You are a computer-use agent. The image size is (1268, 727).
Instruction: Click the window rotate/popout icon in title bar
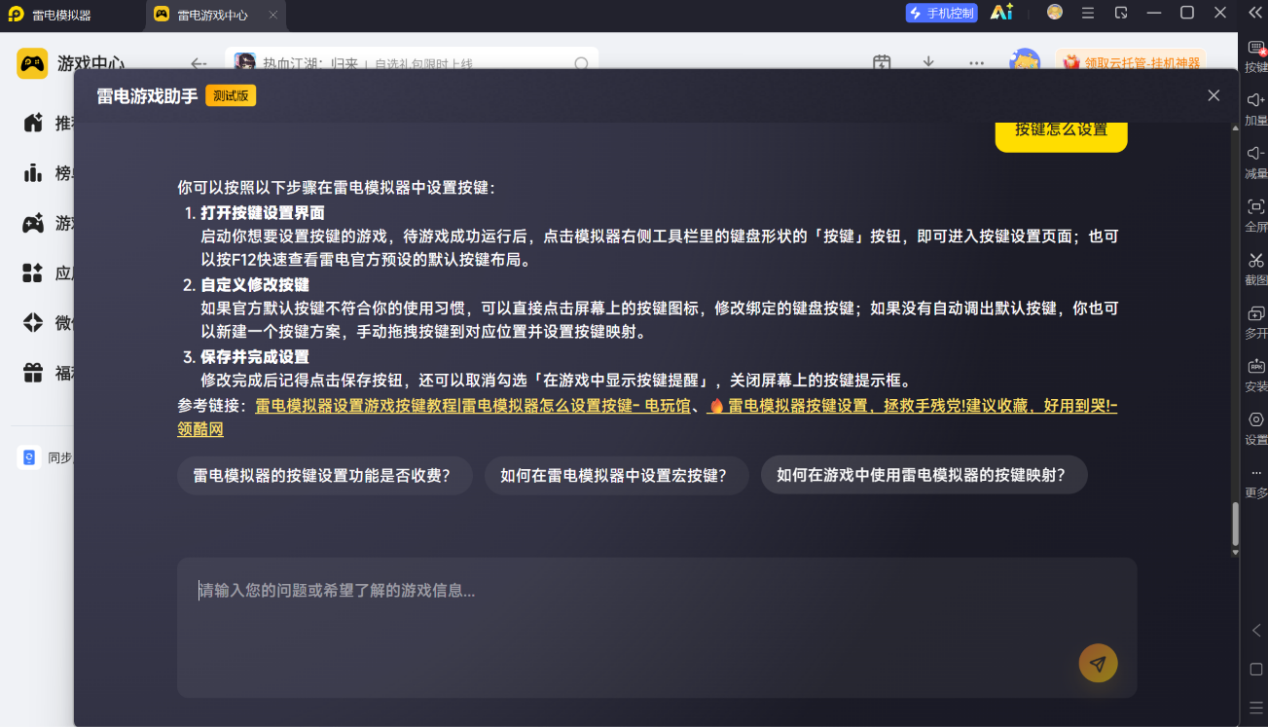pyautogui.click(x=1121, y=13)
